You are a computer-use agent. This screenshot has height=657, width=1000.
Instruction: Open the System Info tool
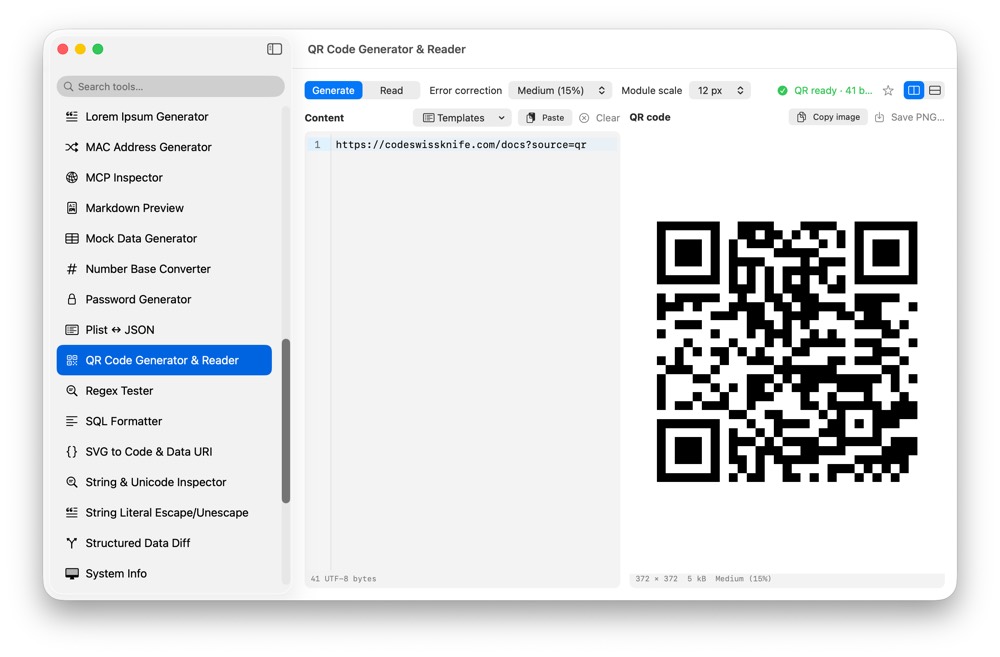tap(165, 573)
